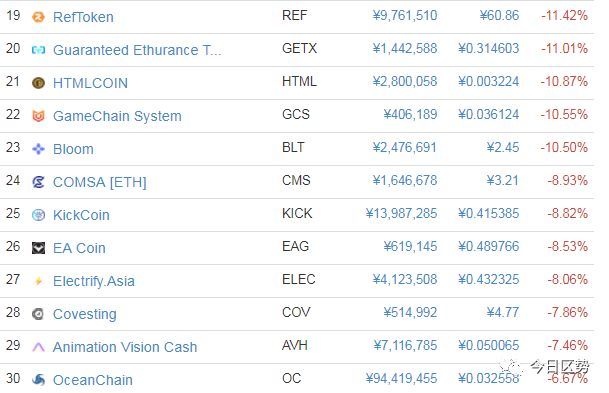Open the Guaranteed Ethurance T... link
Viewport: 609px width, 393px height.
click(x=137, y=50)
